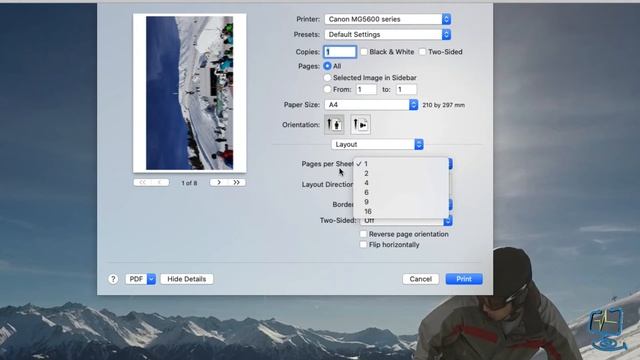Choose 6 pages per sheet
The image size is (640, 360).
point(401,192)
